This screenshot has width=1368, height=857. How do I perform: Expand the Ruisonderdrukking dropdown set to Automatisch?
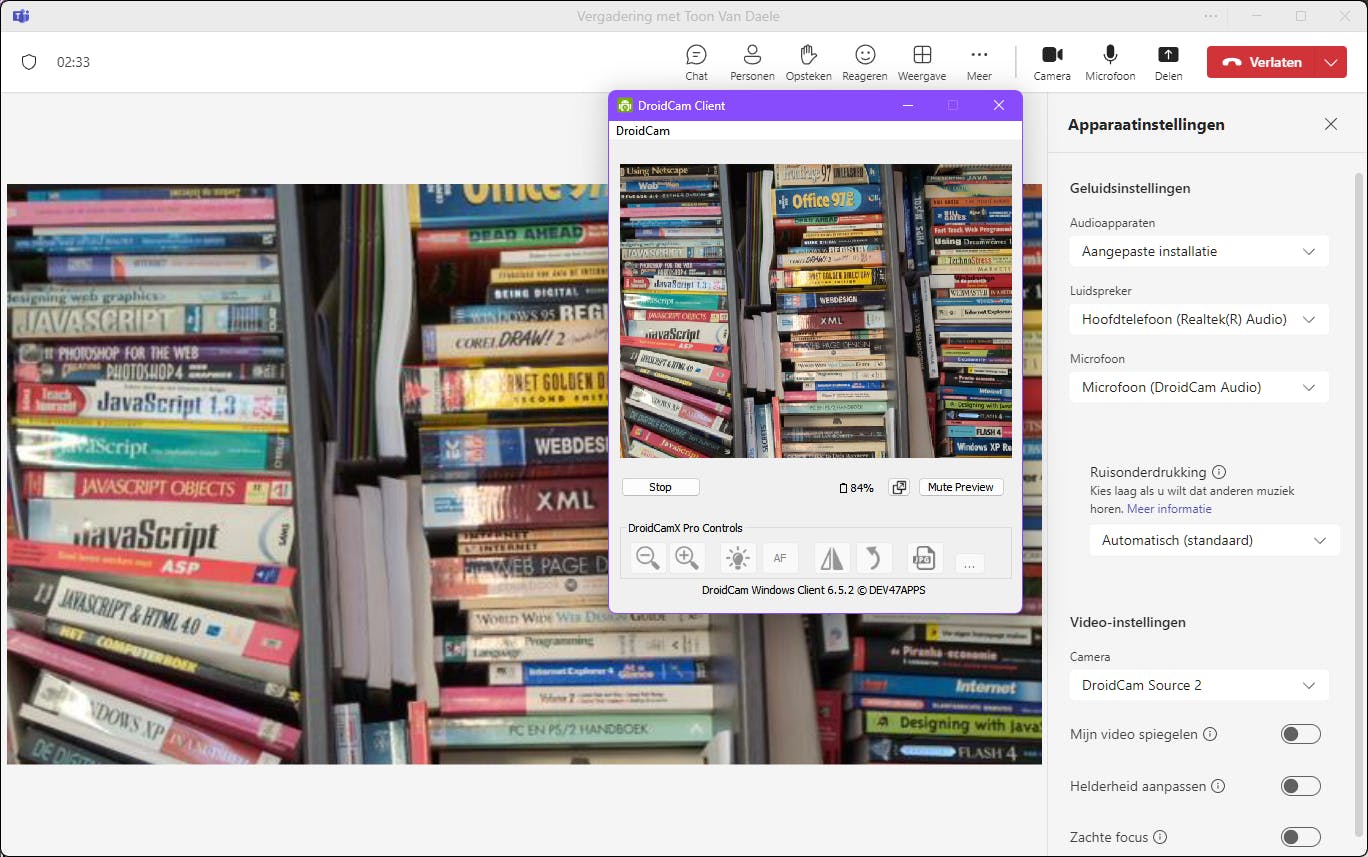[1214, 540]
